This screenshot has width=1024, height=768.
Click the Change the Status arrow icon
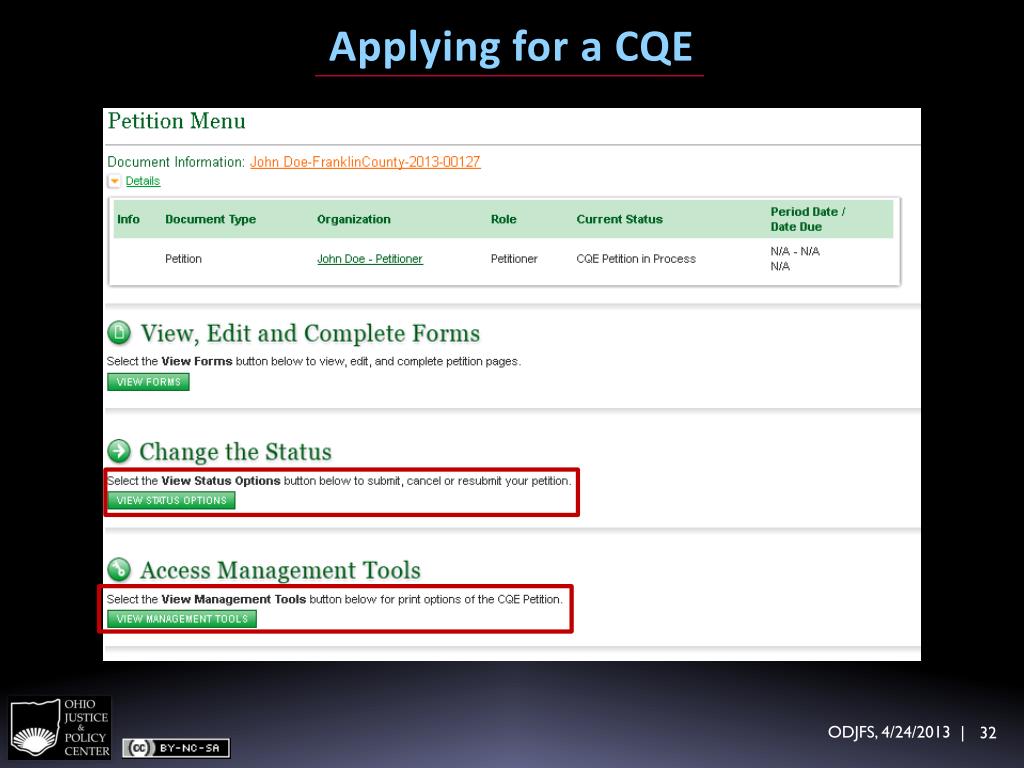(119, 451)
